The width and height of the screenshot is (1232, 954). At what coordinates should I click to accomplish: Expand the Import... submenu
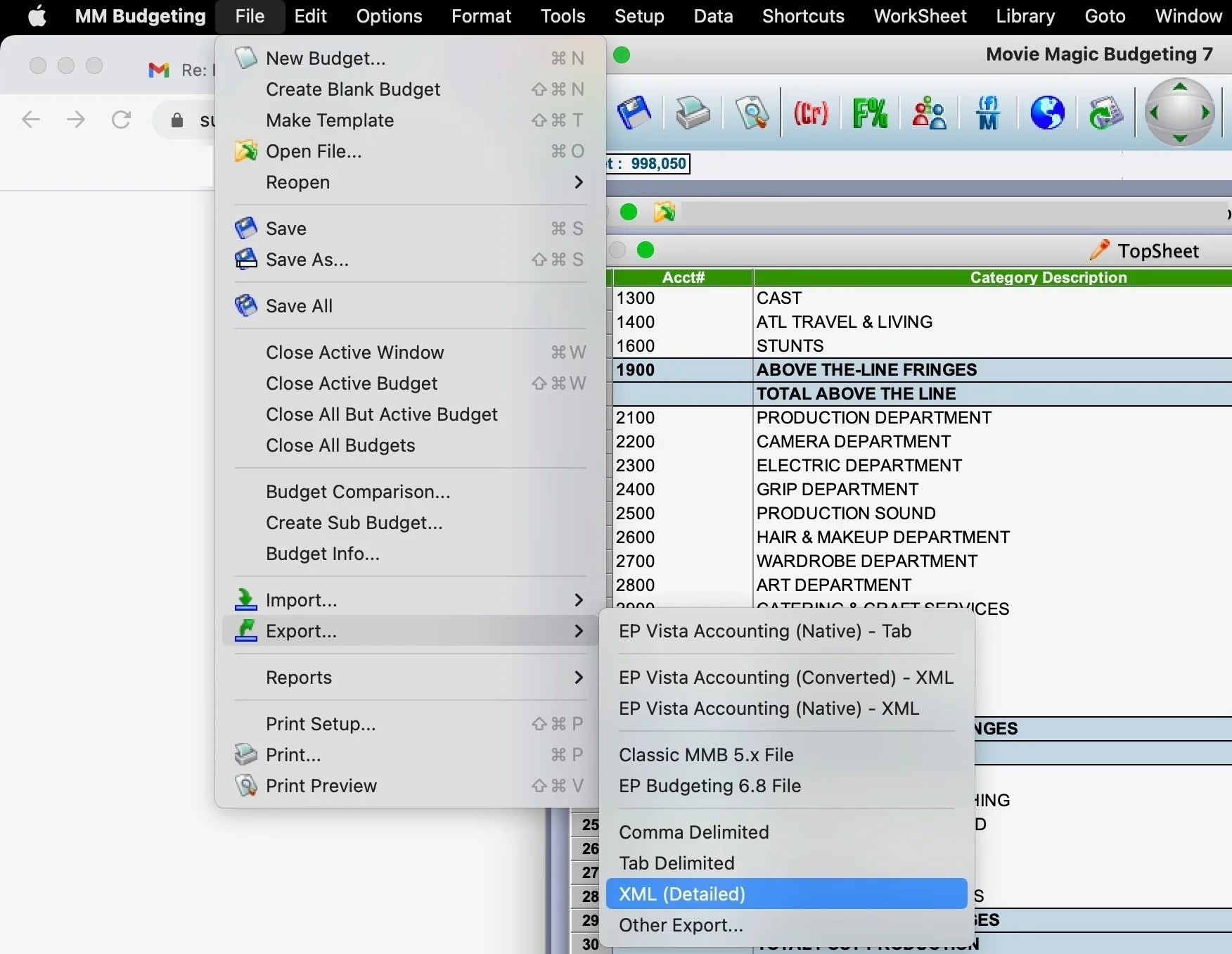[x=410, y=600]
